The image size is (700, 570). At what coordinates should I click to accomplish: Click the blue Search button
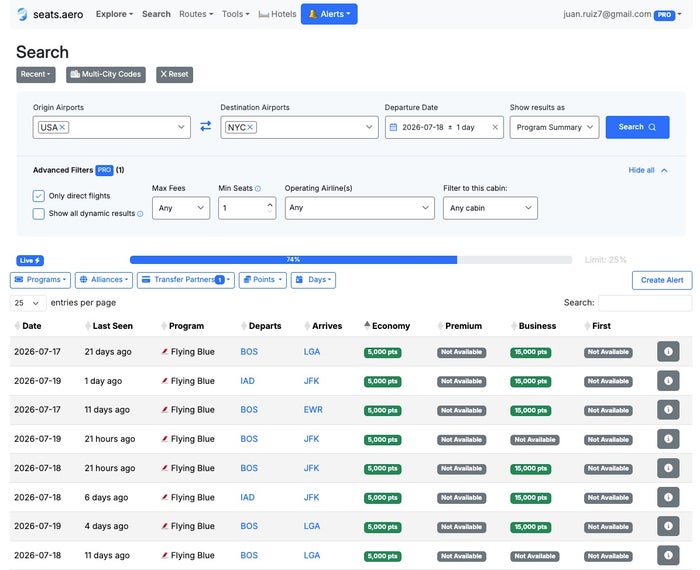click(637, 127)
